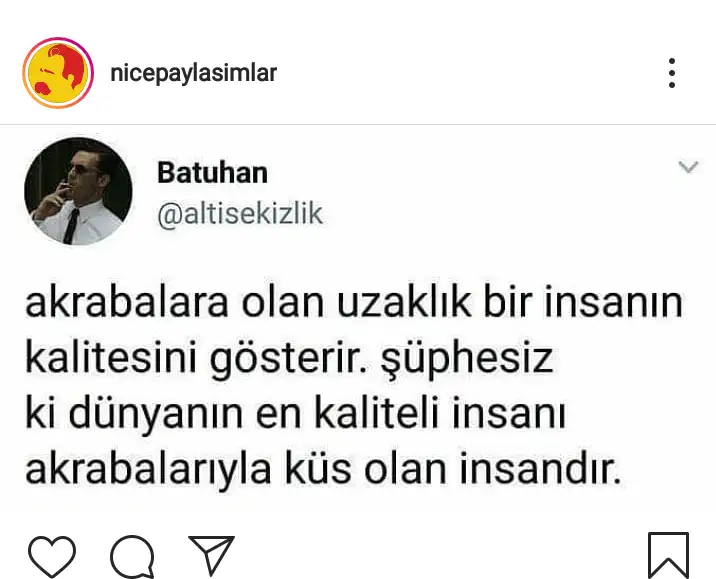Click the word 'kaliteli' in the third line
This screenshot has width=716, height=579.
click(376, 413)
